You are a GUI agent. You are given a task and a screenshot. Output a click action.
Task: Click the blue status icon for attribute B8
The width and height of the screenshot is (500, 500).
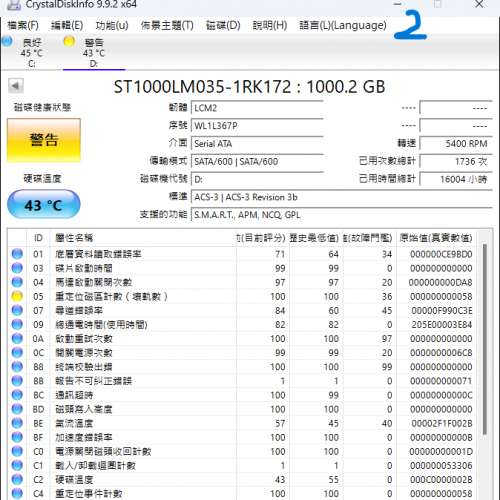click(x=17, y=367)
